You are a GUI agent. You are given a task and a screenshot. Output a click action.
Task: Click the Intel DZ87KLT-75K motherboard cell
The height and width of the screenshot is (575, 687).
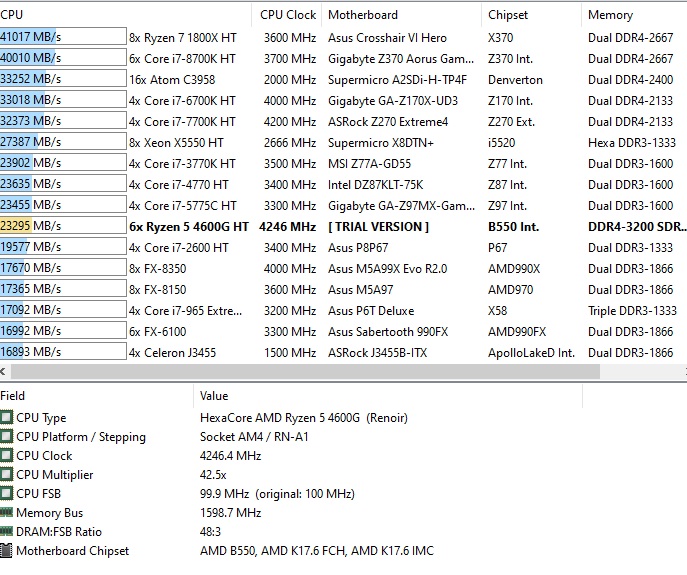click(375, 185)
